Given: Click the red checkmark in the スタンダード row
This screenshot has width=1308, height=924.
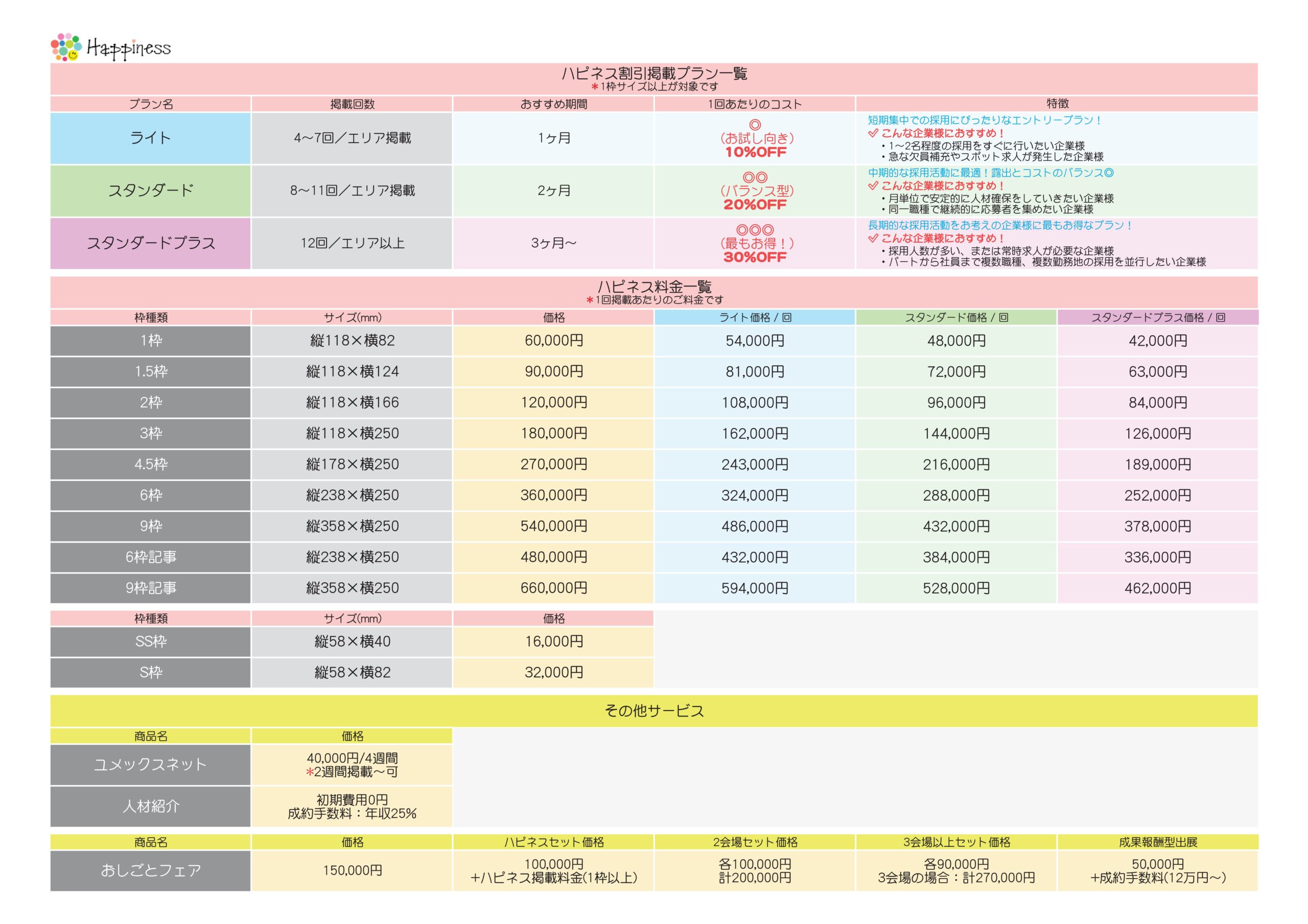Looking at the screenshot, I should [x=873, y=186].
